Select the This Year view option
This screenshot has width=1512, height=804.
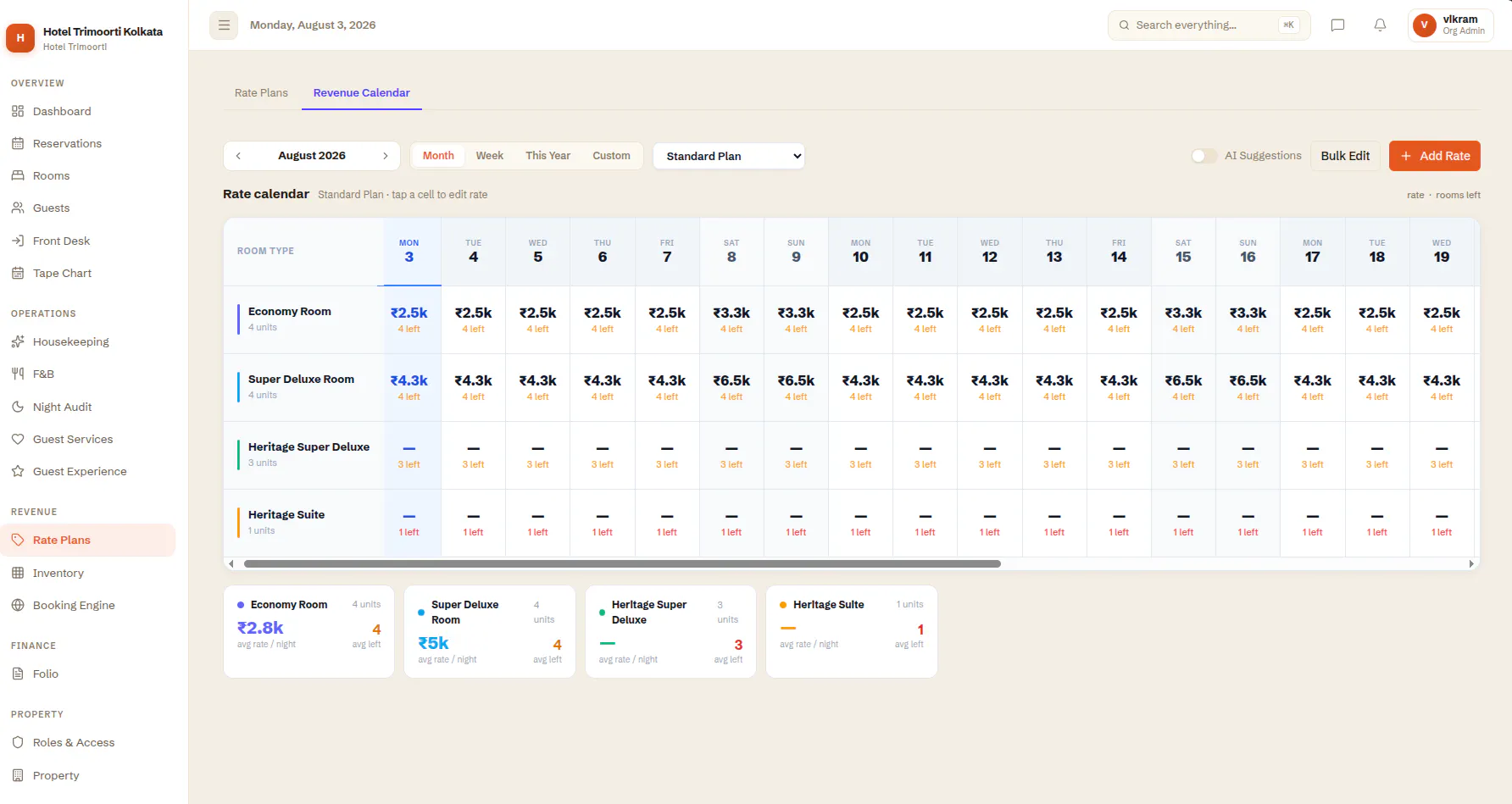(548, 156)
